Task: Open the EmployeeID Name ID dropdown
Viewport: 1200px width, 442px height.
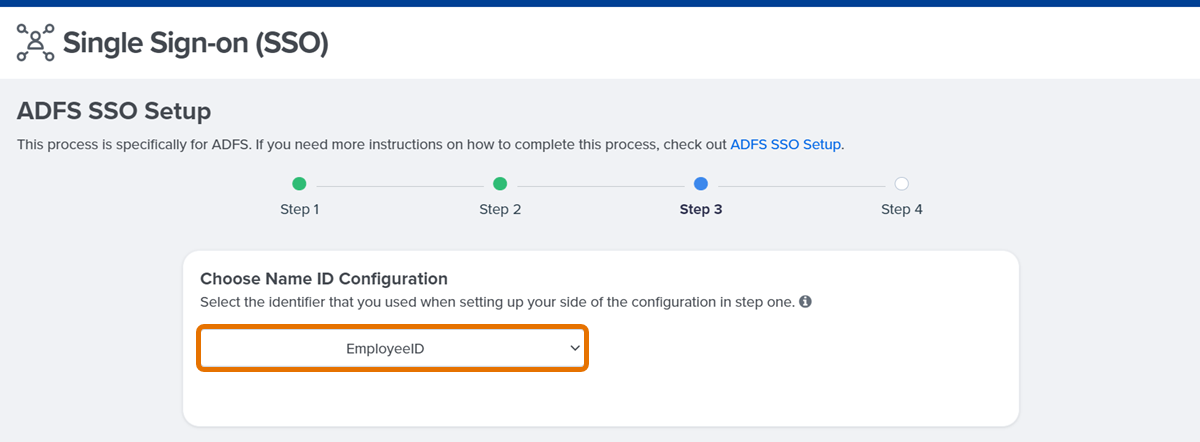Action: pos(392,348)
